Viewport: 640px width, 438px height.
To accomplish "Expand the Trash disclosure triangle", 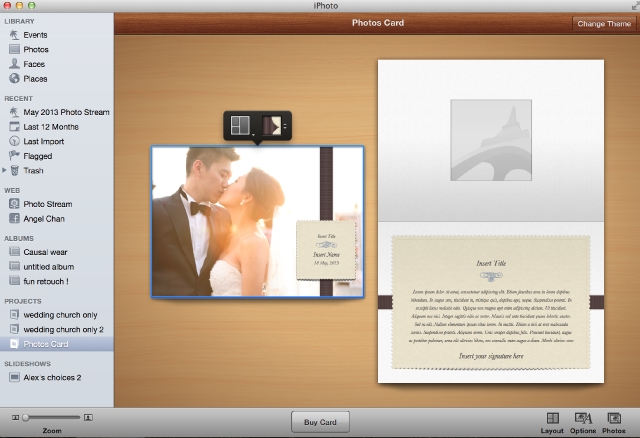I will coord(5,171).
